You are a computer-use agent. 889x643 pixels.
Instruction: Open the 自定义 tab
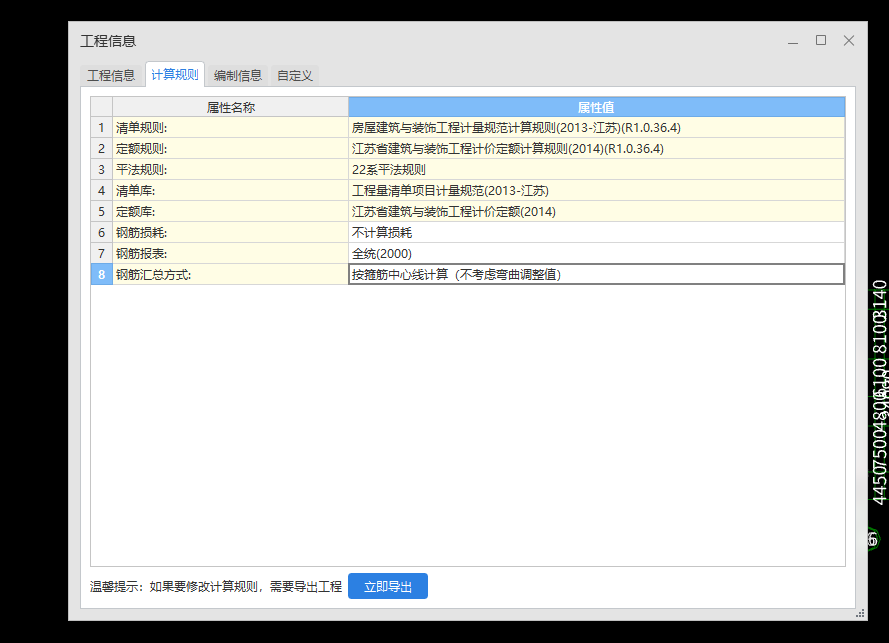pos(295,75)
